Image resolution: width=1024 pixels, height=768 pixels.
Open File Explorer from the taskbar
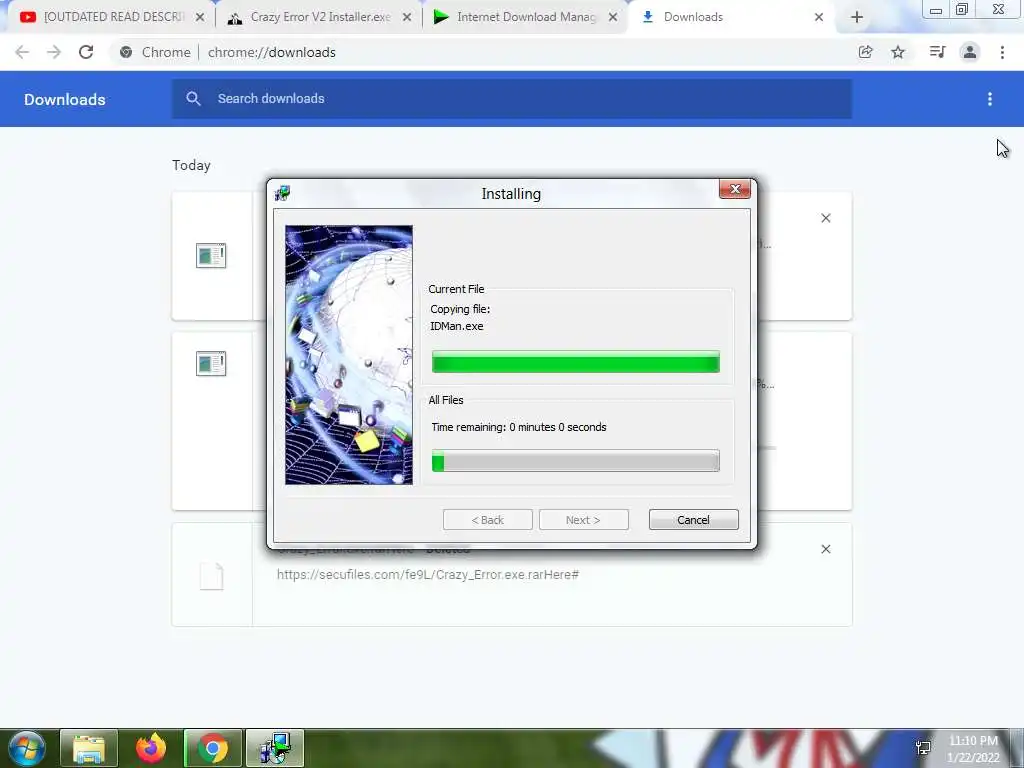(89, 748)
